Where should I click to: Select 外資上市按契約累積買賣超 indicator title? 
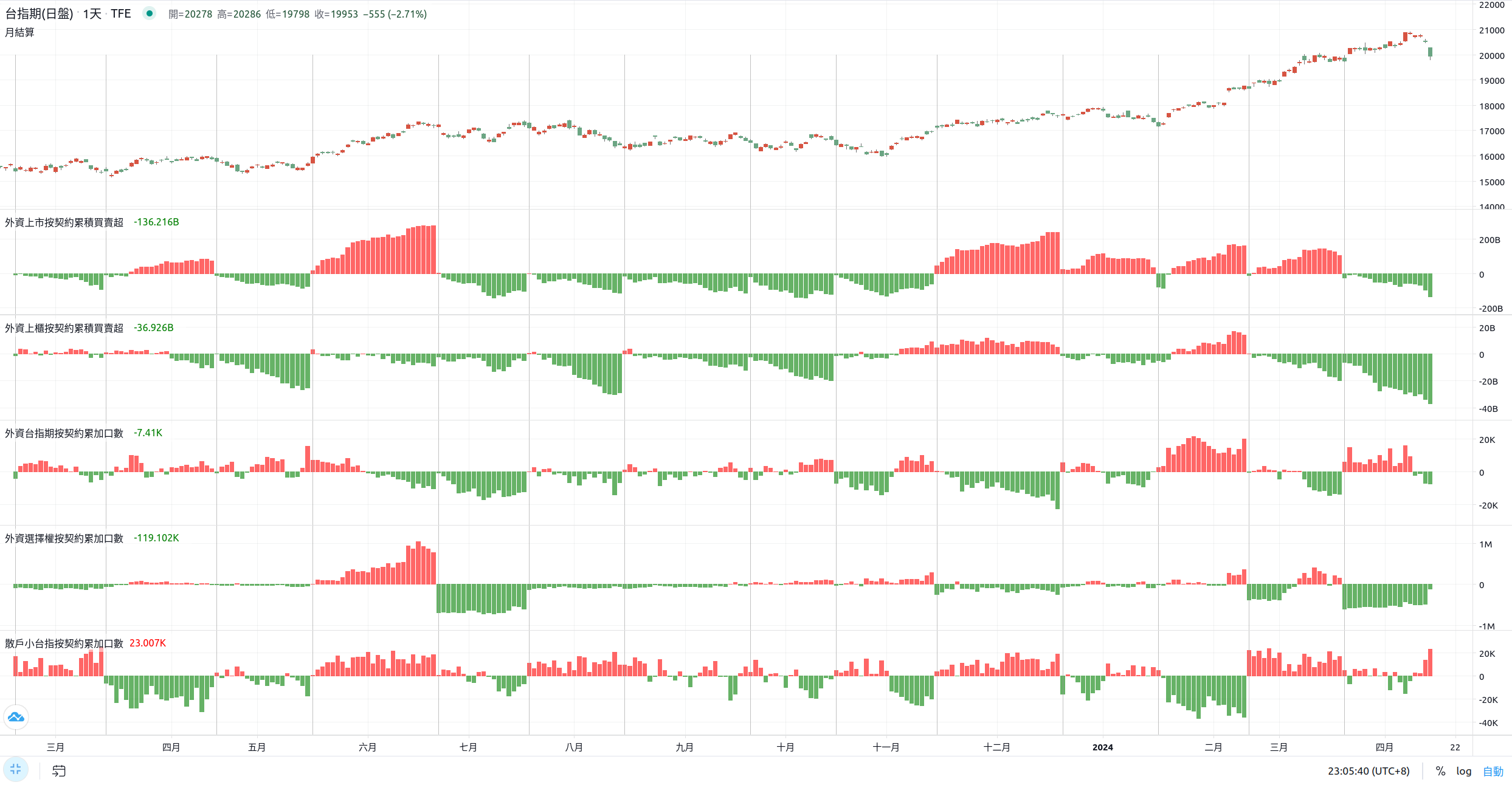64,222
